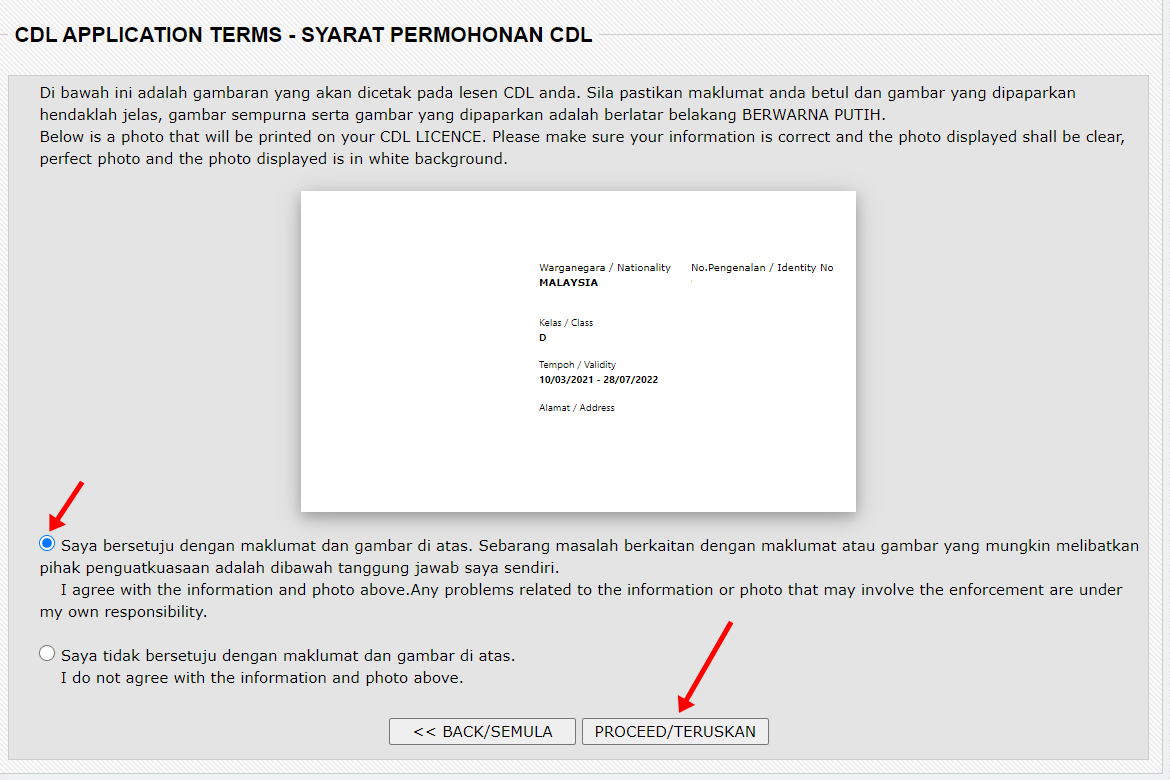Viewport: 1170px width, 780px height.
Task: Click the 'No.Pengenalan / Identity No' label
Action: coord(761,268)
